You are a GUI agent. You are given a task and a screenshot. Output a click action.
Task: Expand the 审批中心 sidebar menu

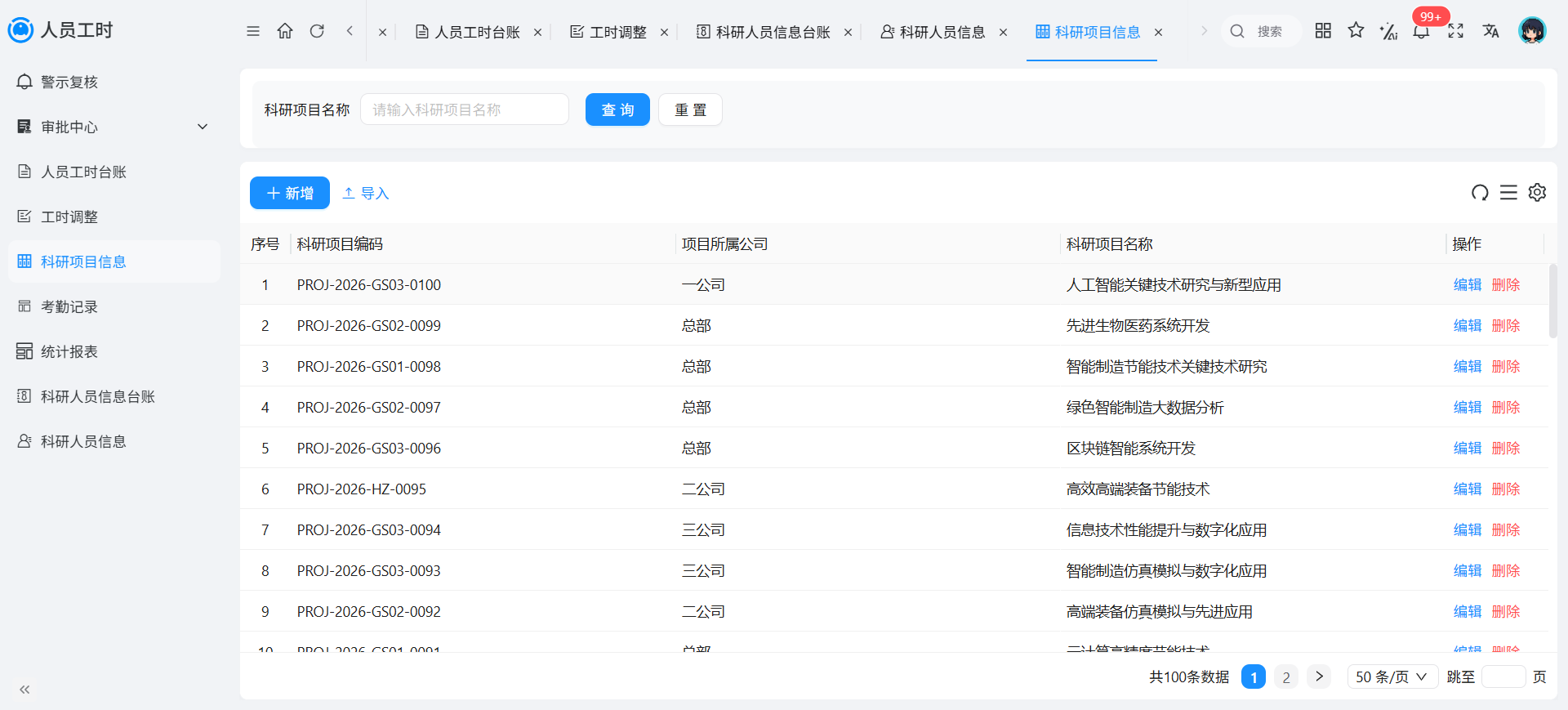pyautogui.click(x=114, y=127)
